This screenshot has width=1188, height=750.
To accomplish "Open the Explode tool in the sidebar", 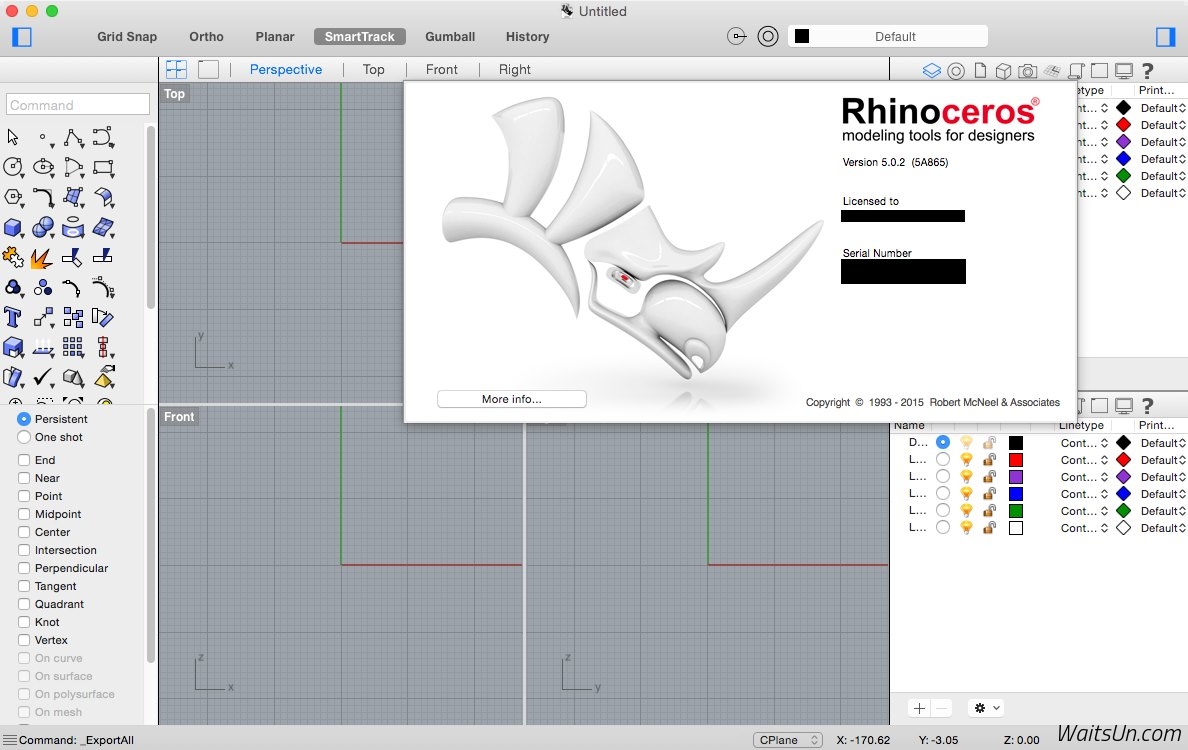I will coord(40,259).
